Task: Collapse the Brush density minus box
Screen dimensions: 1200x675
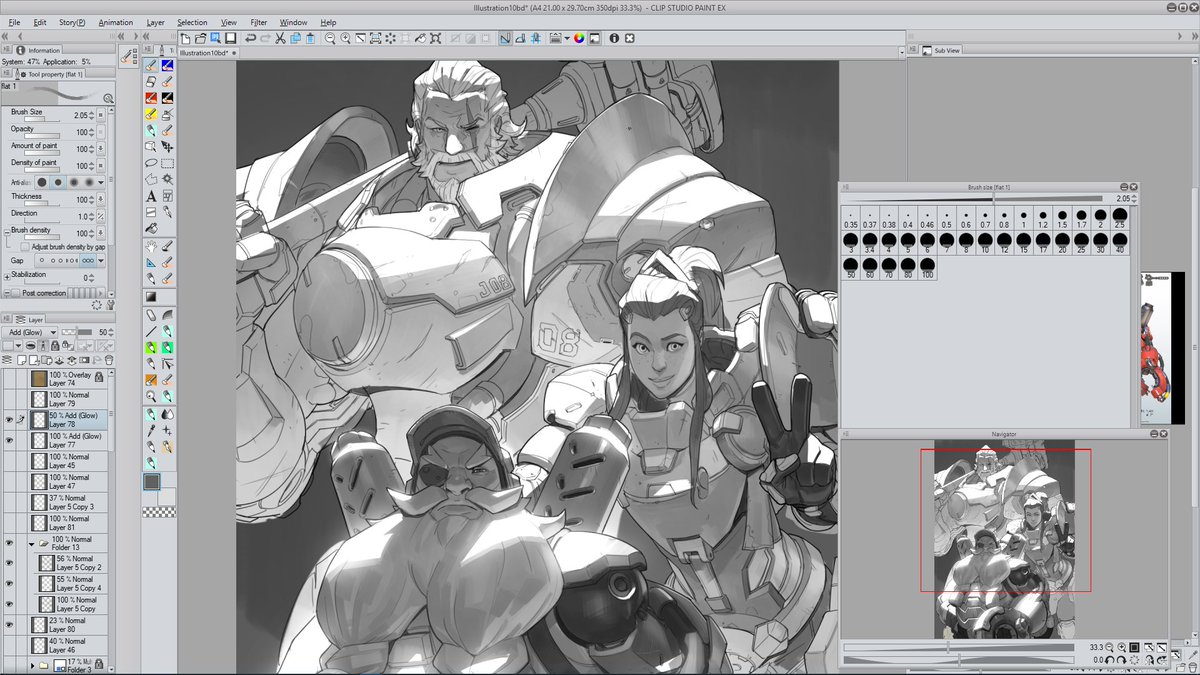Action: click(7, 233)
